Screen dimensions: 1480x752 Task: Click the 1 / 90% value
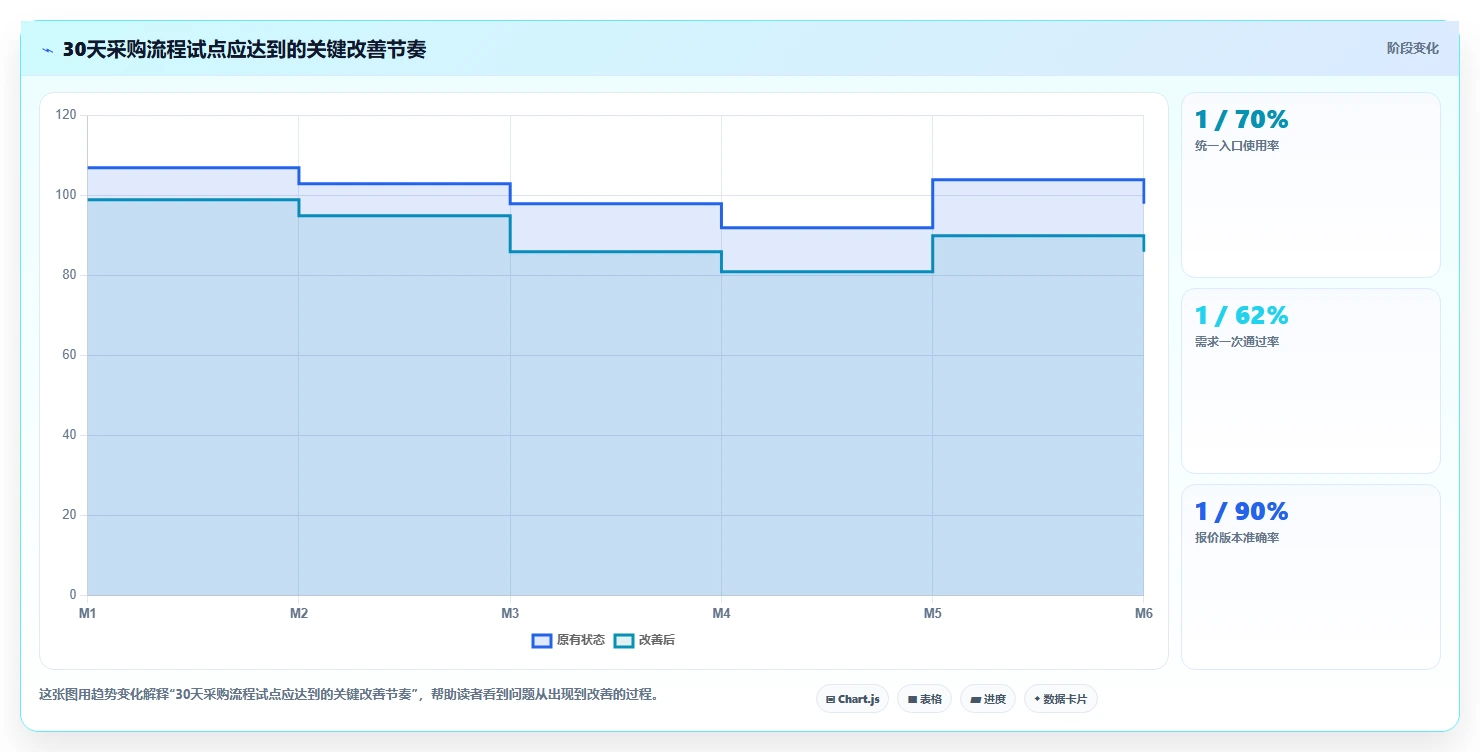1241,511
